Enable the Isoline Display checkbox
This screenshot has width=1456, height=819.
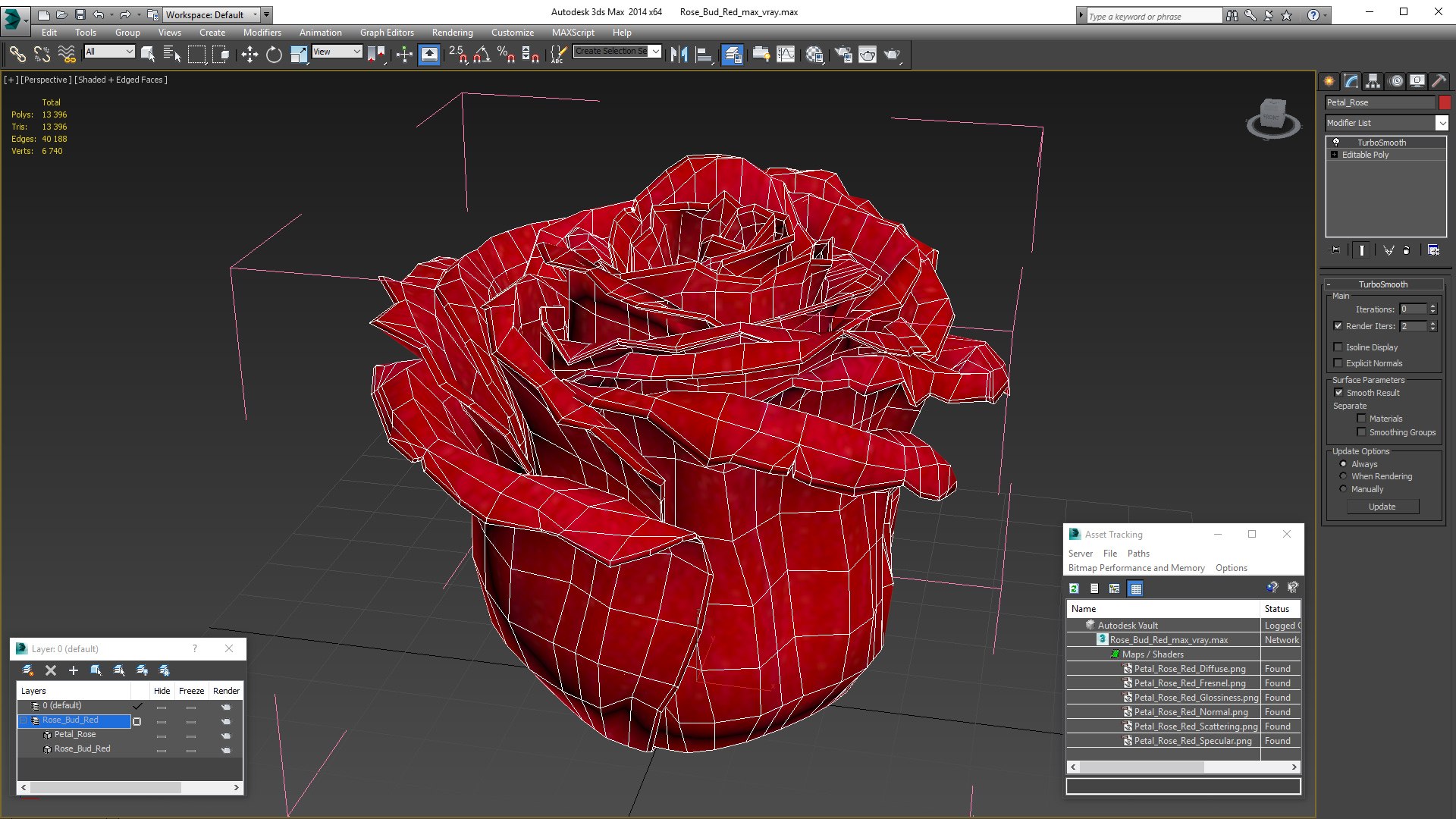coord(1338,347)
